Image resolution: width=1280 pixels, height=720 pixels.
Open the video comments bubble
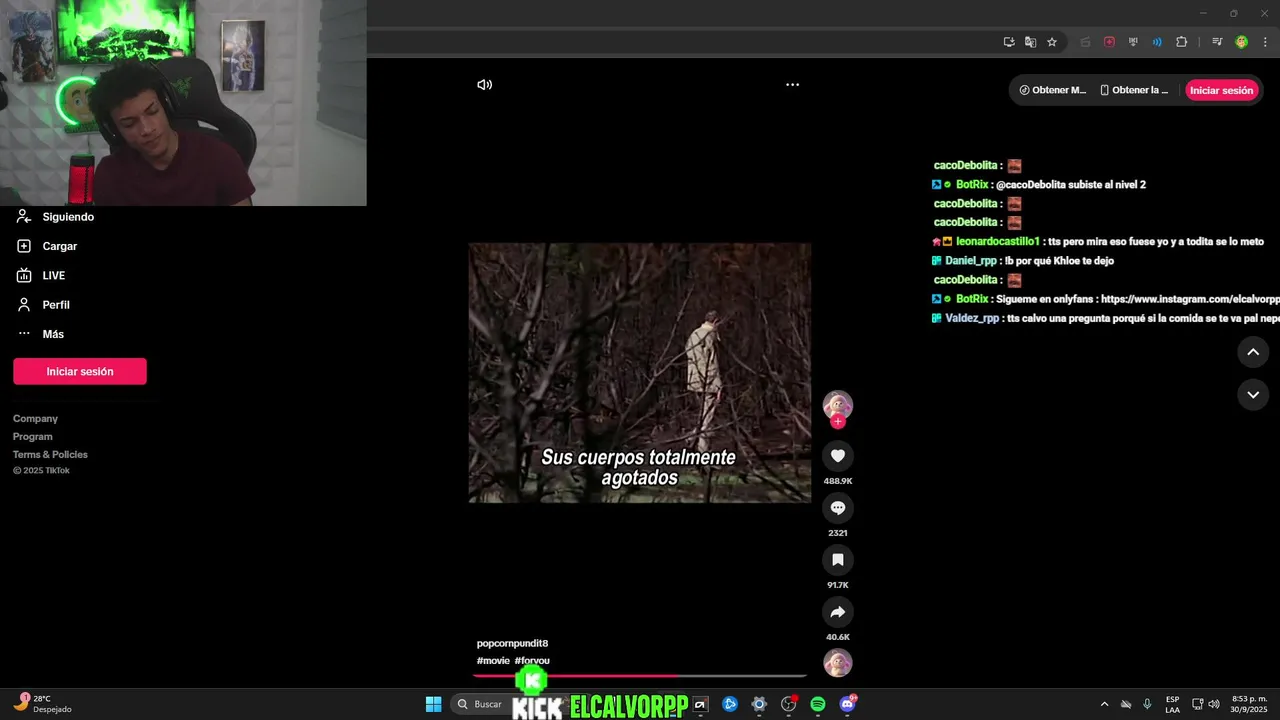[838, 508]
